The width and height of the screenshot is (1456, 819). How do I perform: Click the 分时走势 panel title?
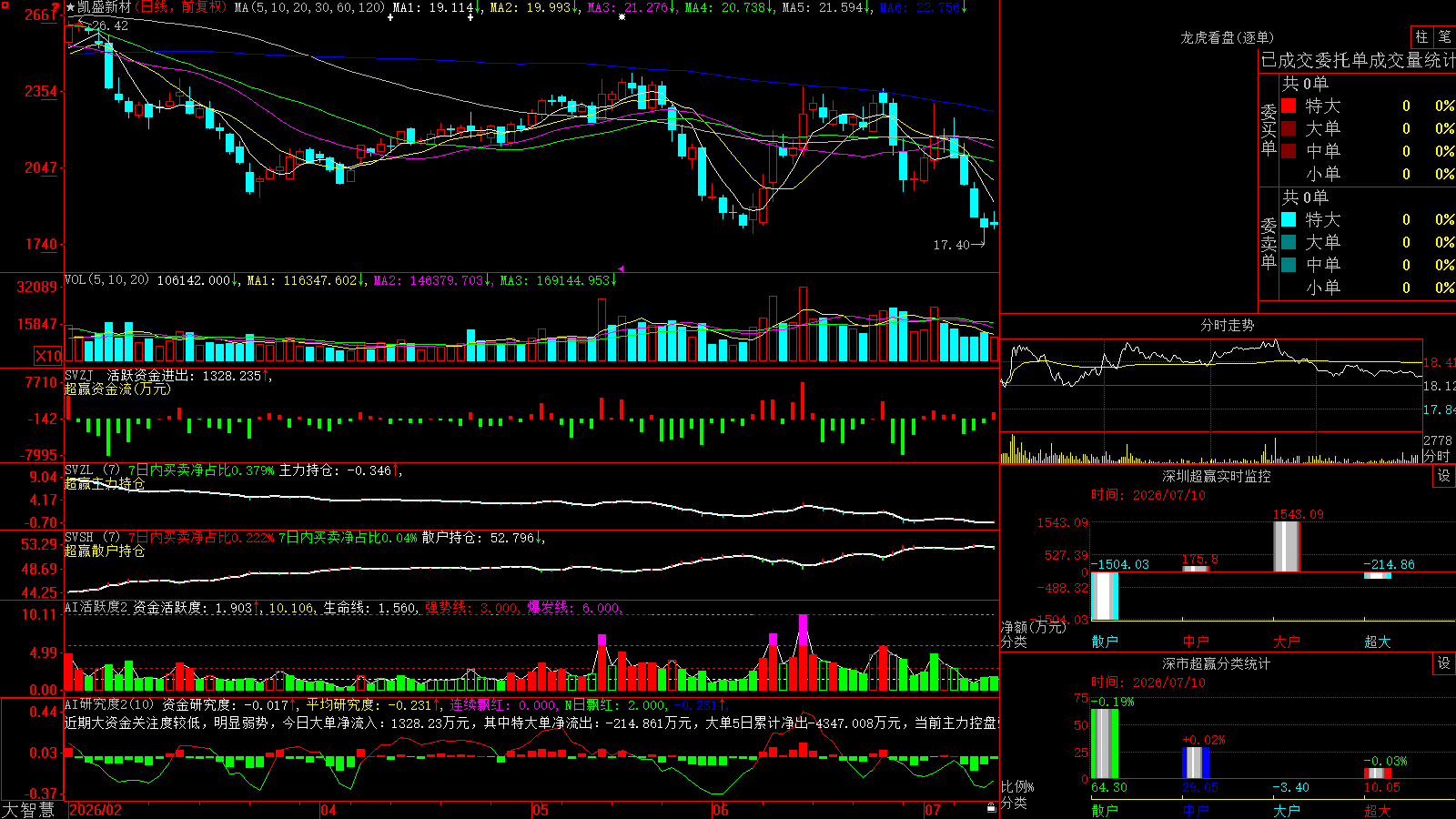pyautogui.click(x=1227, y=325)
